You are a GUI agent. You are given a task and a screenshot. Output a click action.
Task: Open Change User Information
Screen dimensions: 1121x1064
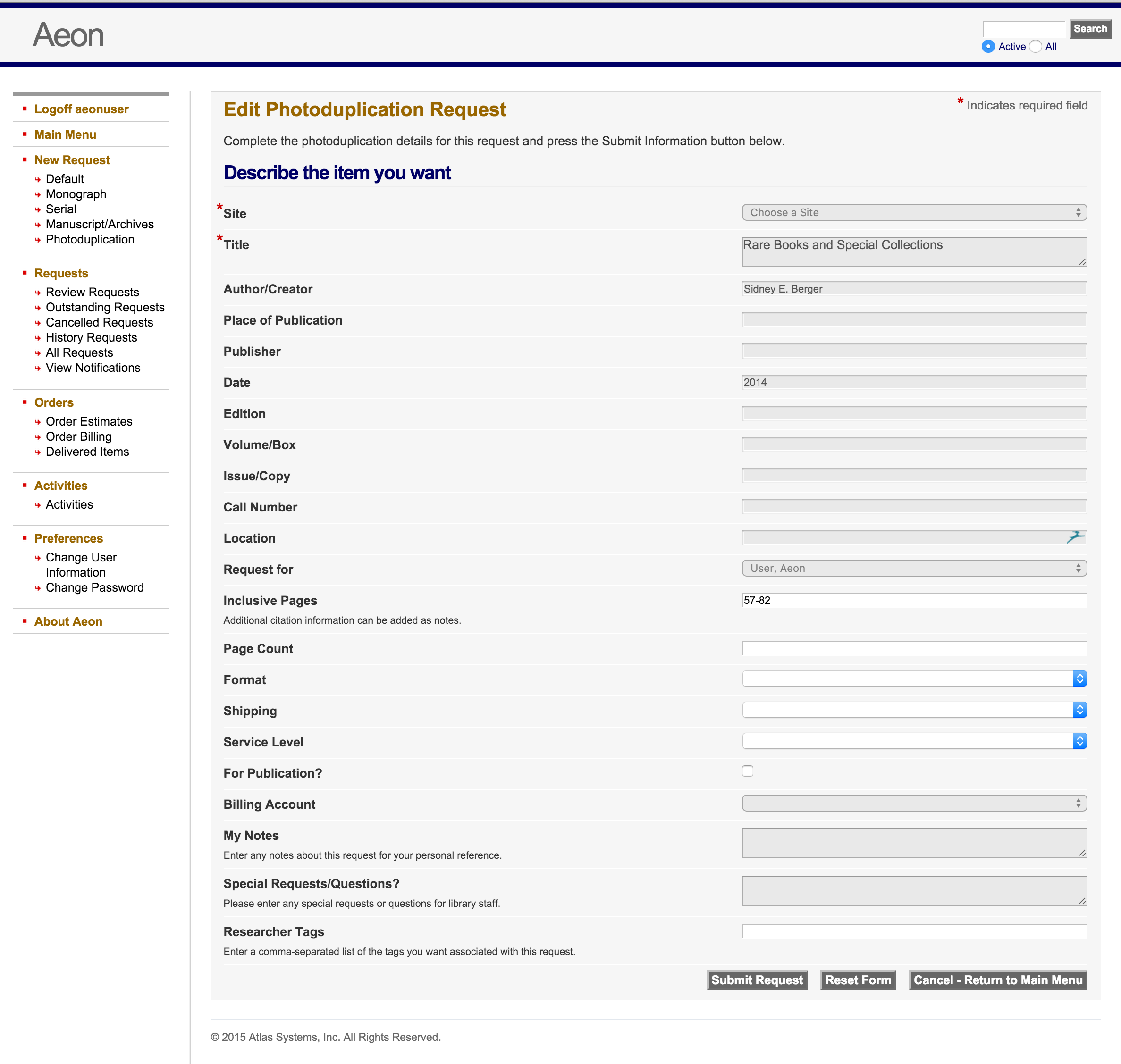(81, 565)
